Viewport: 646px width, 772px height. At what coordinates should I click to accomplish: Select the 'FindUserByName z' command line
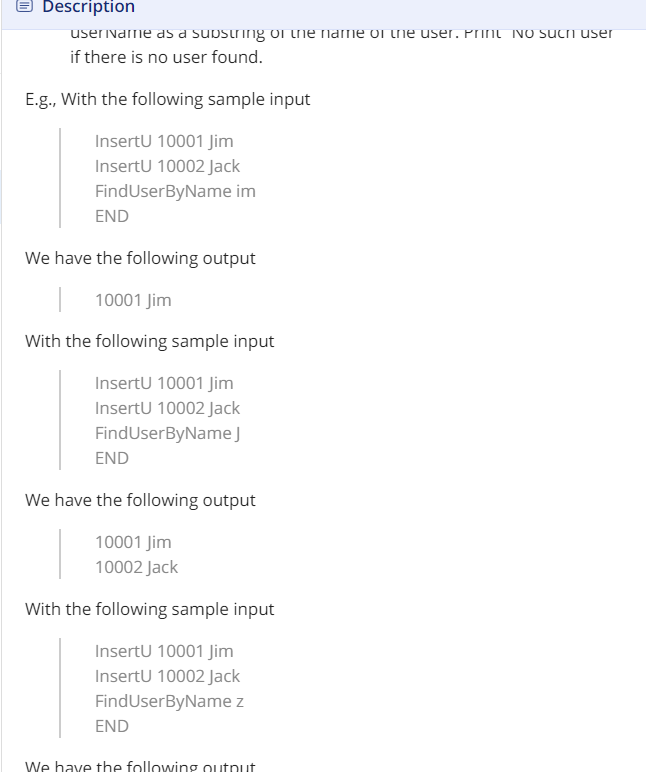169,701
